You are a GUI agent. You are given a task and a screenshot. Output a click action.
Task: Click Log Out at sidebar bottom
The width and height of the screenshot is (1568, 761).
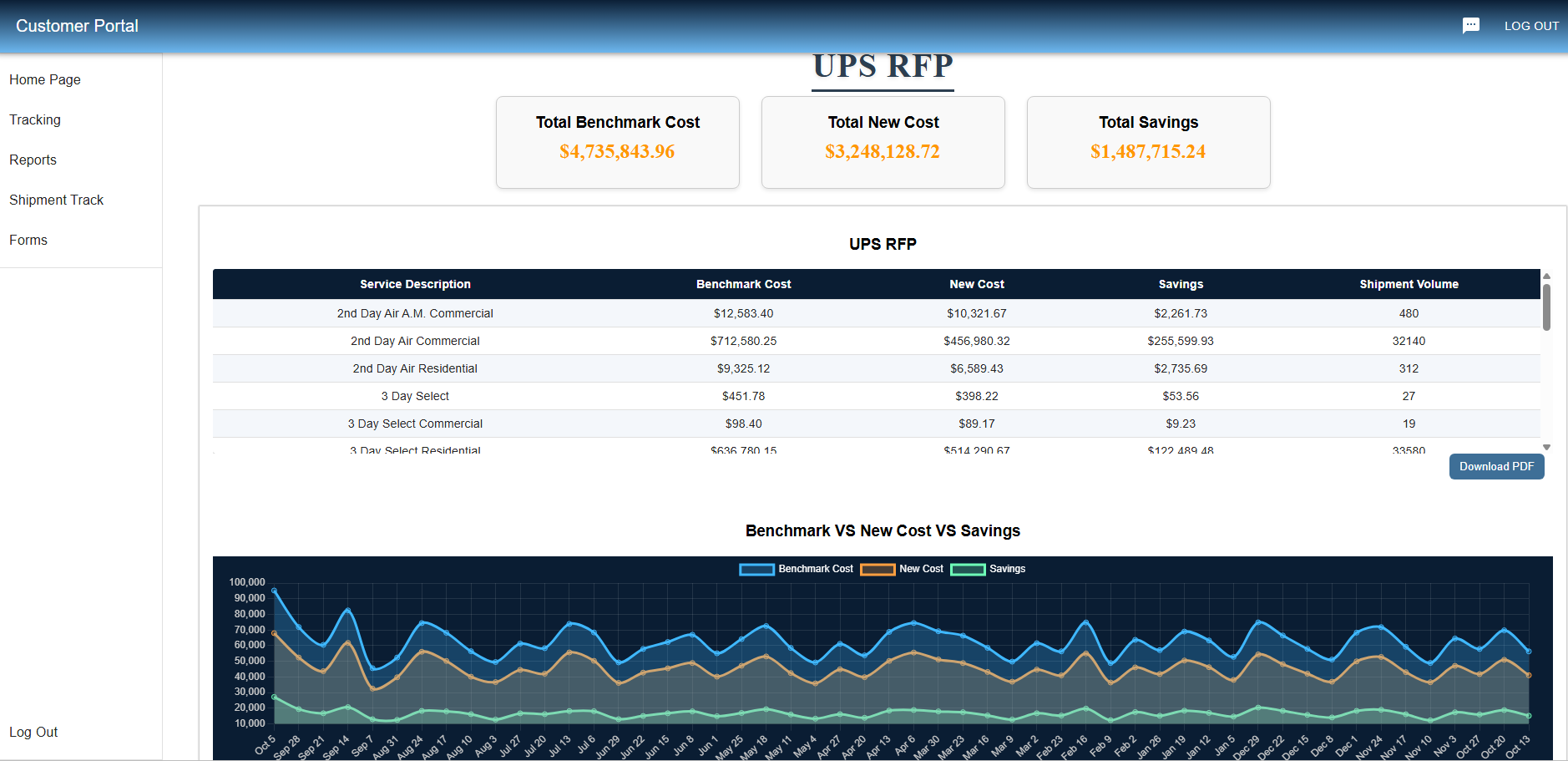pos(33,732)
